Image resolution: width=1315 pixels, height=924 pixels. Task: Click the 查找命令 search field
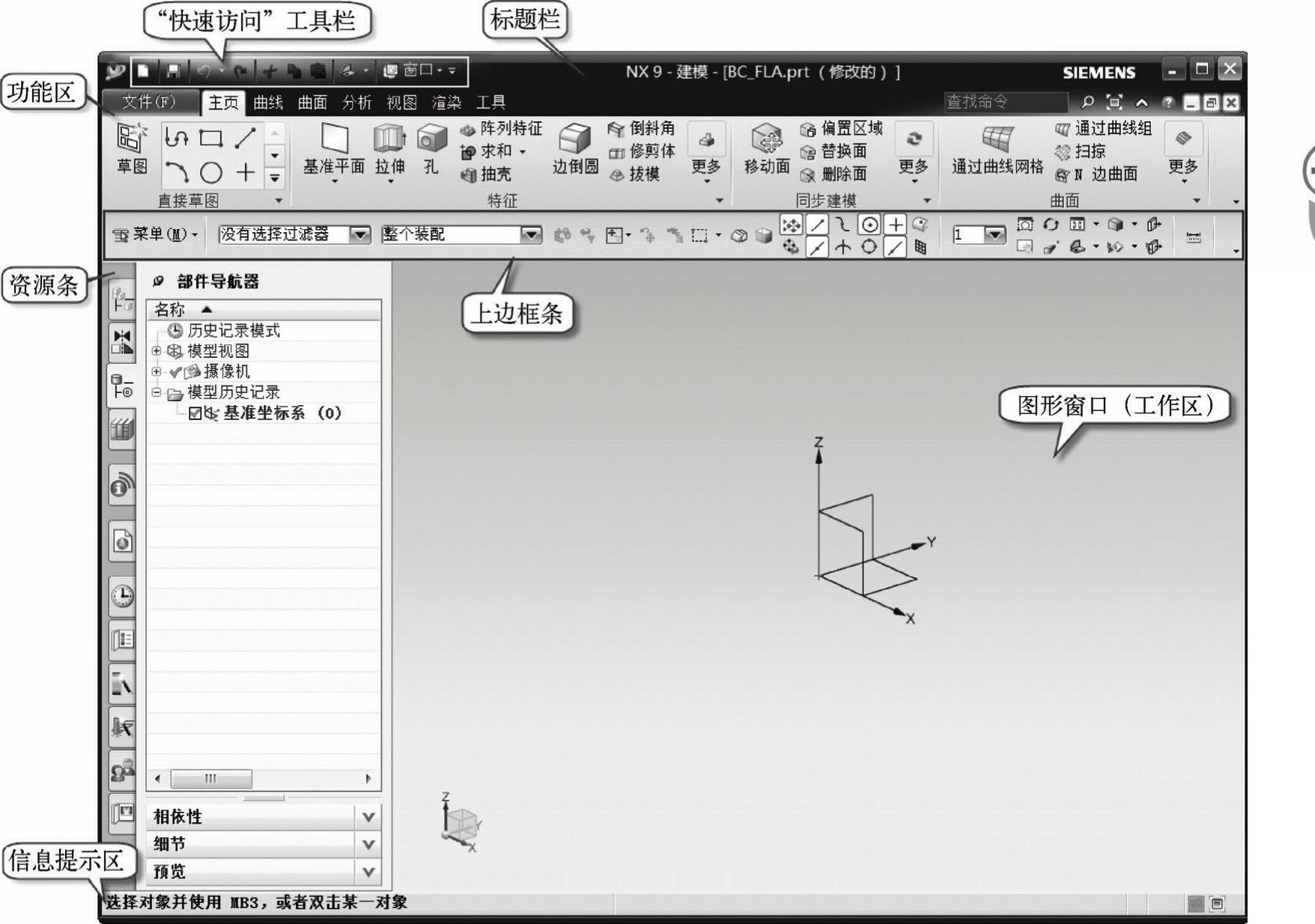[1006, 102]
